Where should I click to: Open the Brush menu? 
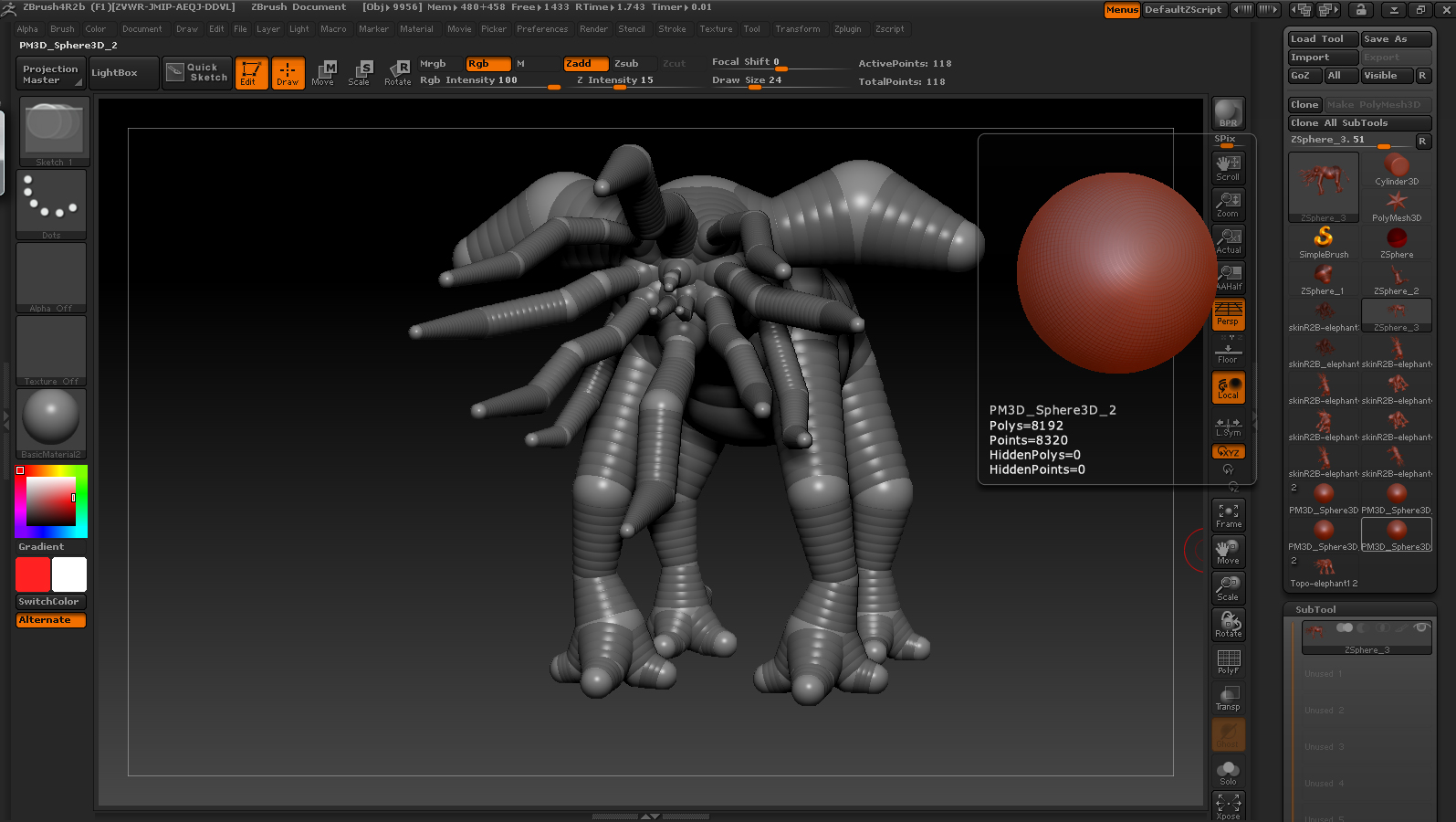pyautogui.click(x=62, y=29)
